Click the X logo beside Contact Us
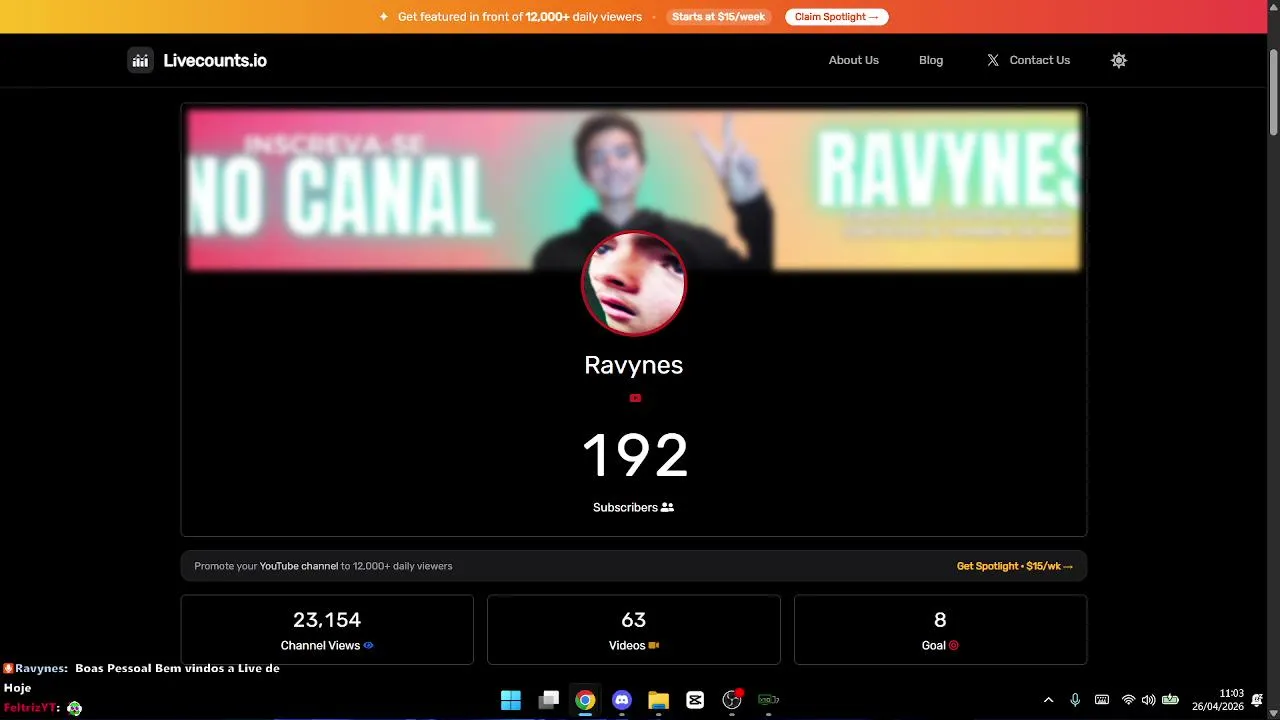Viewport: 1280px width, 720px height. 993,60
